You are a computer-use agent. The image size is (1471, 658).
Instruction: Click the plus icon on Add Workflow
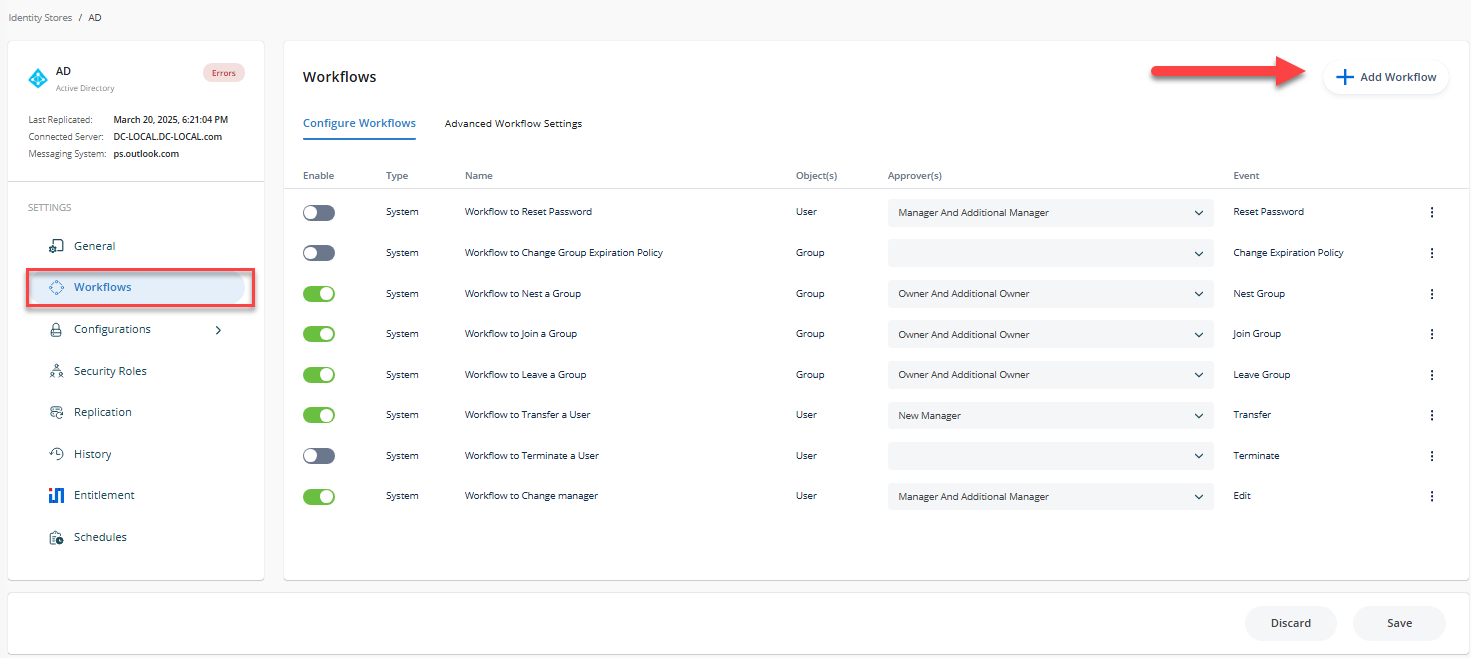click(1345, 77)
